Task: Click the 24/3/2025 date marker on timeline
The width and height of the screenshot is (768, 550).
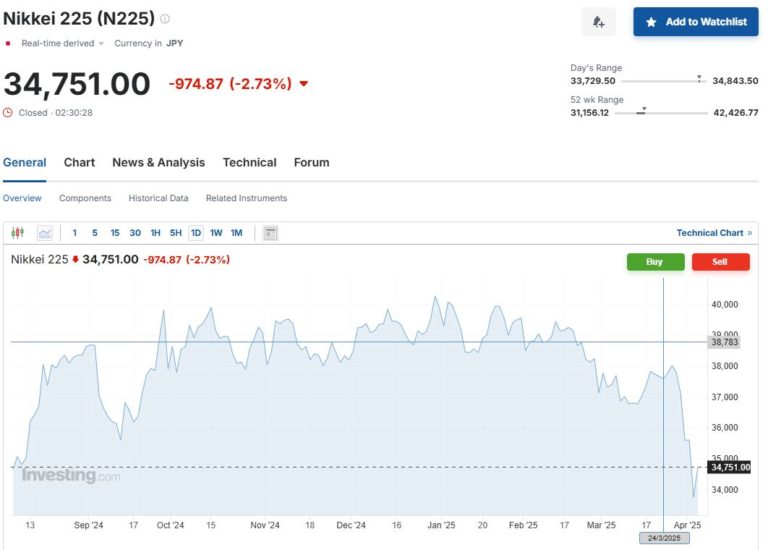Action: coord(664,538)
